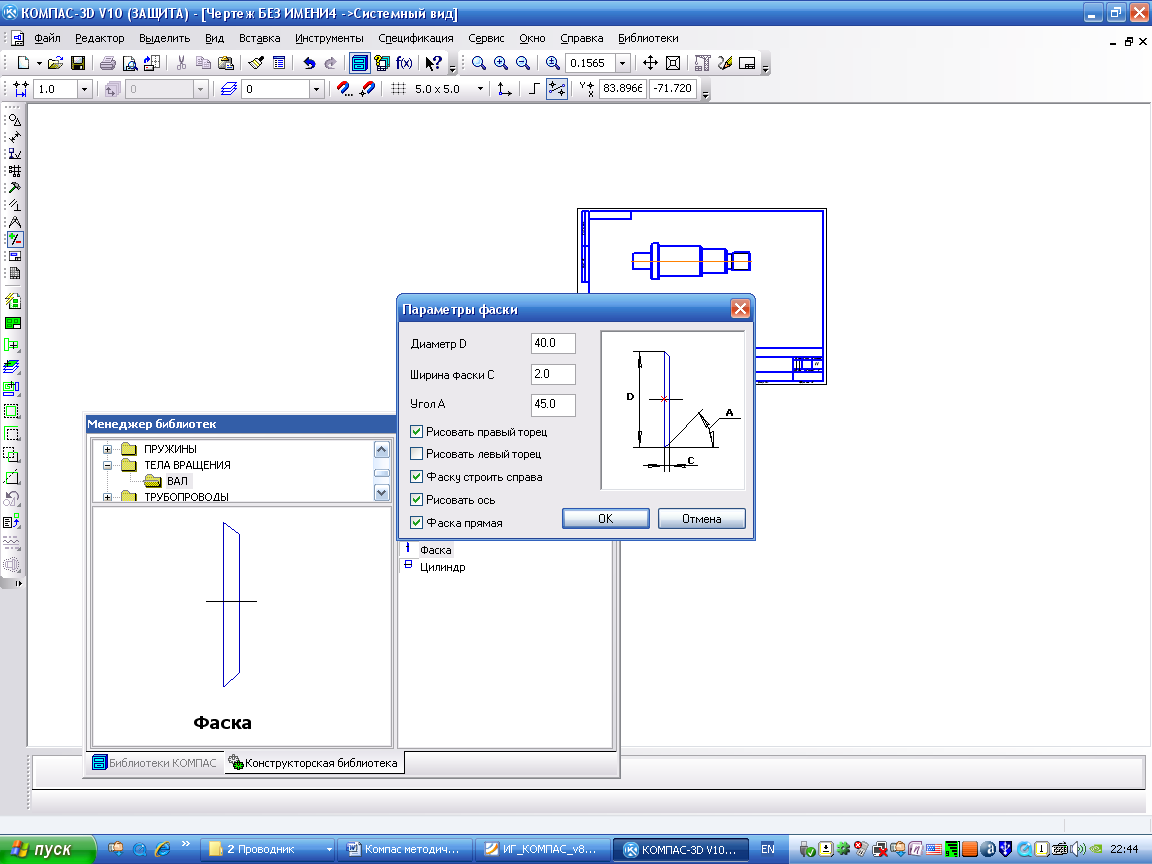Open print preview icon
The height and width of the screenshot is (864, 1152).
click(x=129, y=63)
